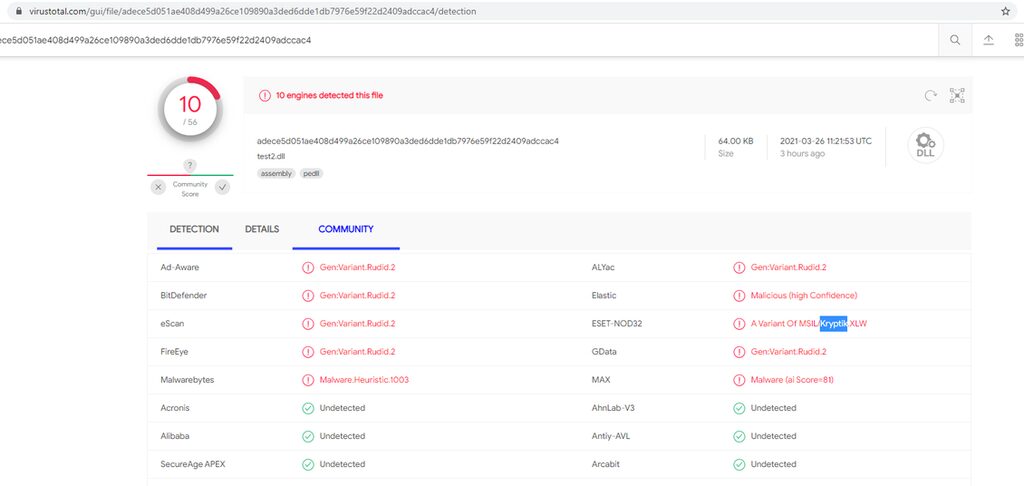Vote malicious with the X community button
The width and height of the screenshot is (1024, 486).
pyautogui.click(x=158, y=187)
